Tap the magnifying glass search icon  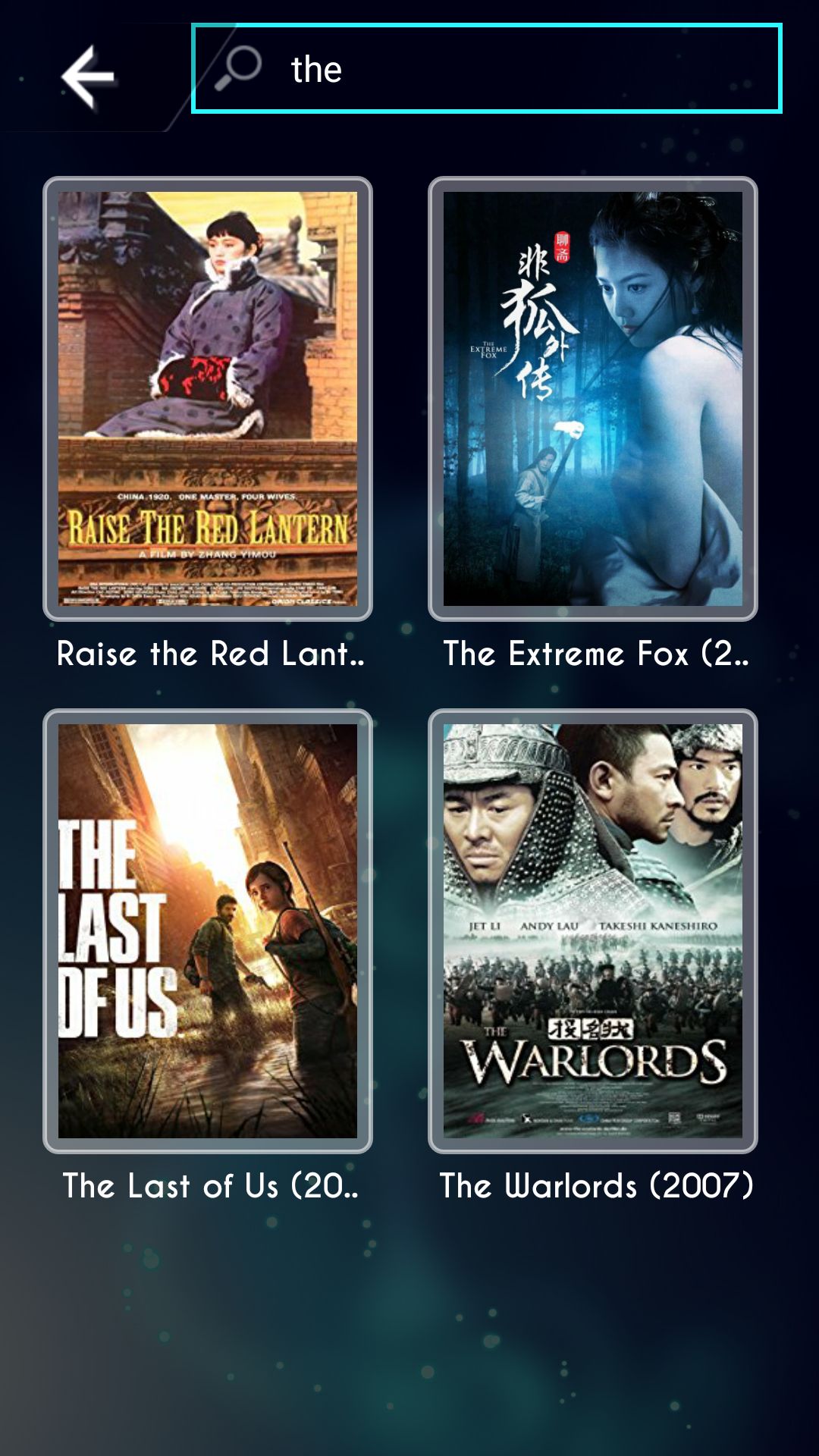coord(238,68)
